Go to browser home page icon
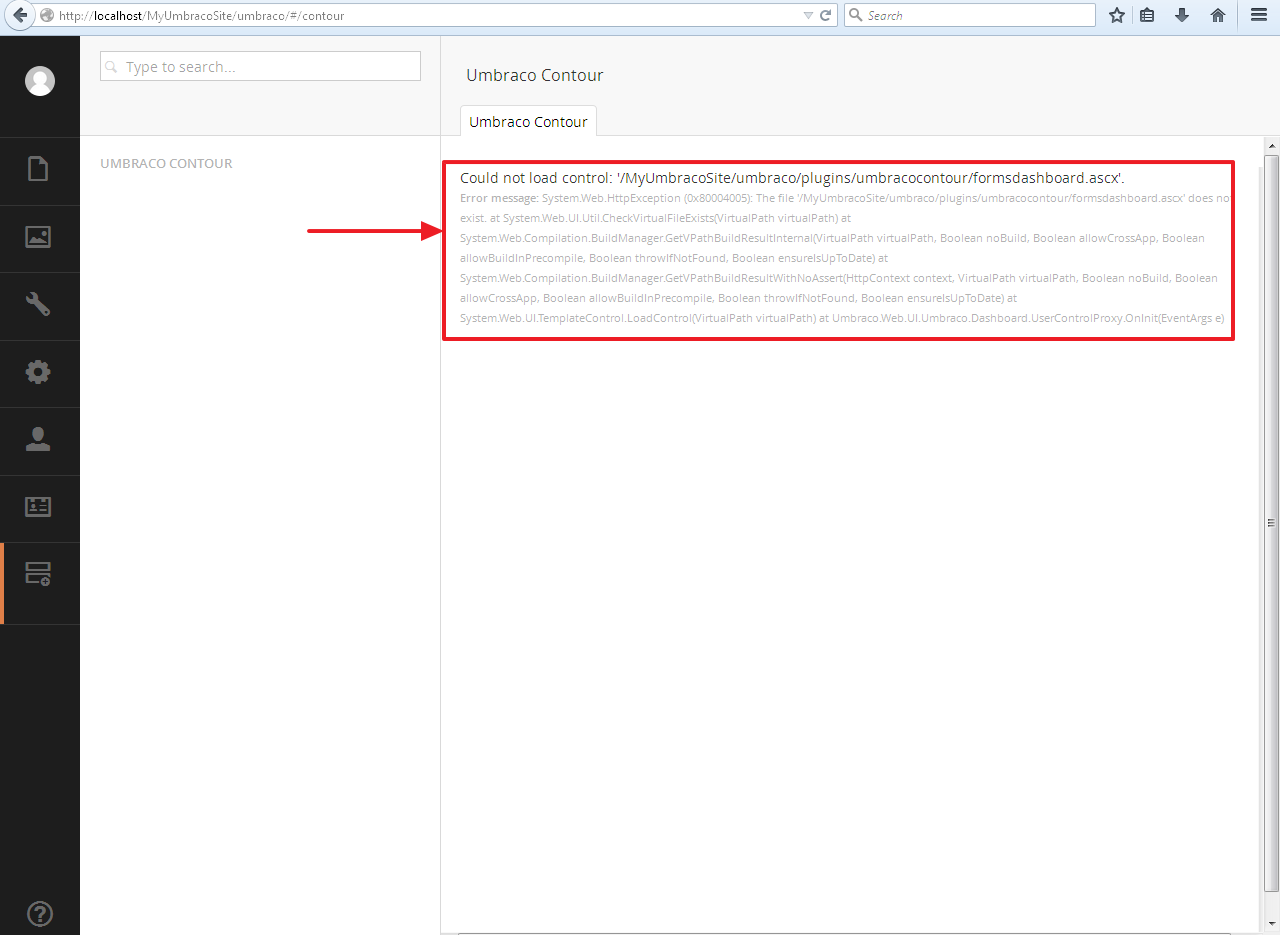1280x935 pixels. (x=1218, y=15)
